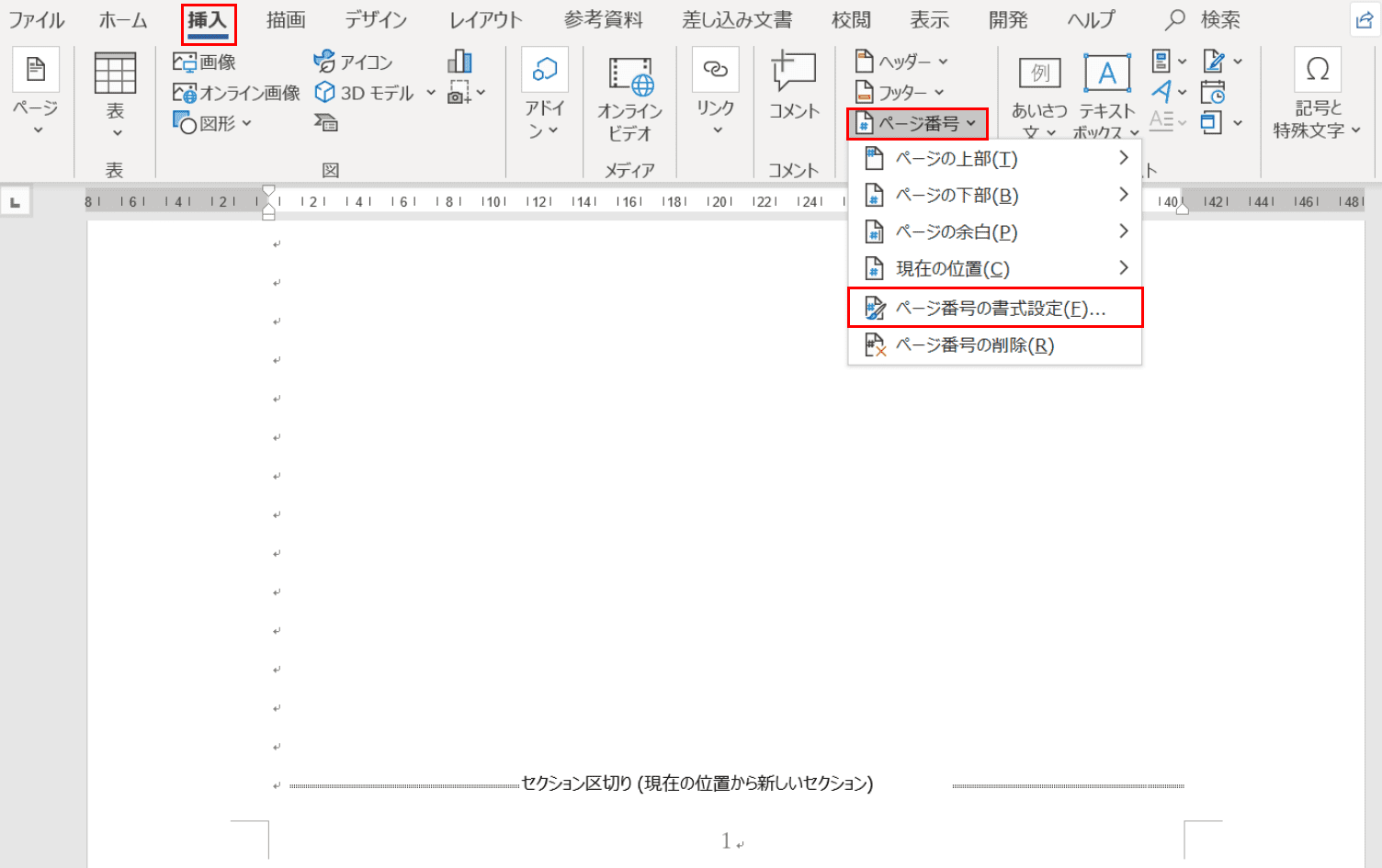1382x868 pixels.
Task: Open ページの余白(P) submenu
Action: pos(994,232)
